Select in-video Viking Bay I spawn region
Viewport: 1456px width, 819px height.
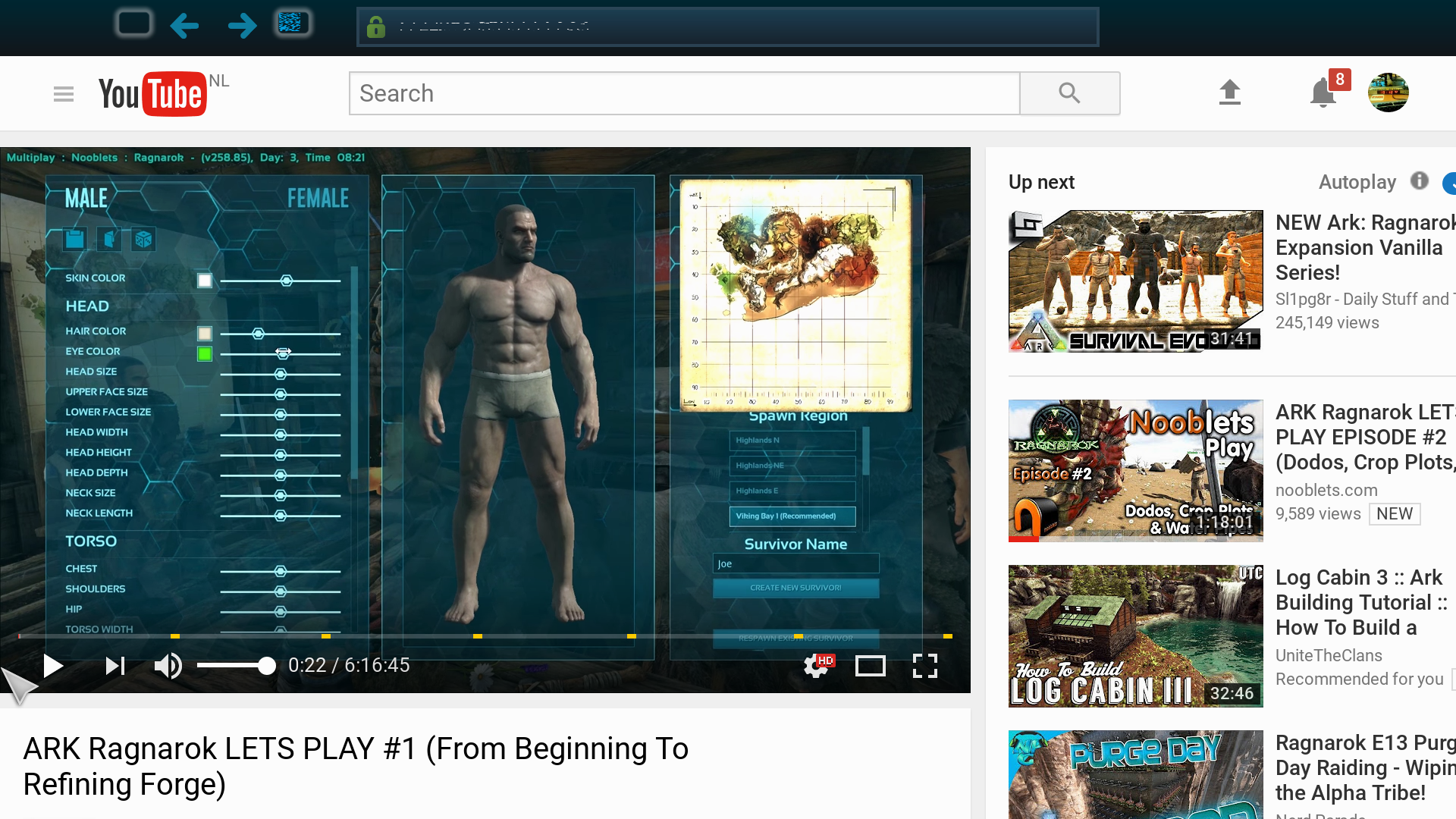(x=792, y=516)
